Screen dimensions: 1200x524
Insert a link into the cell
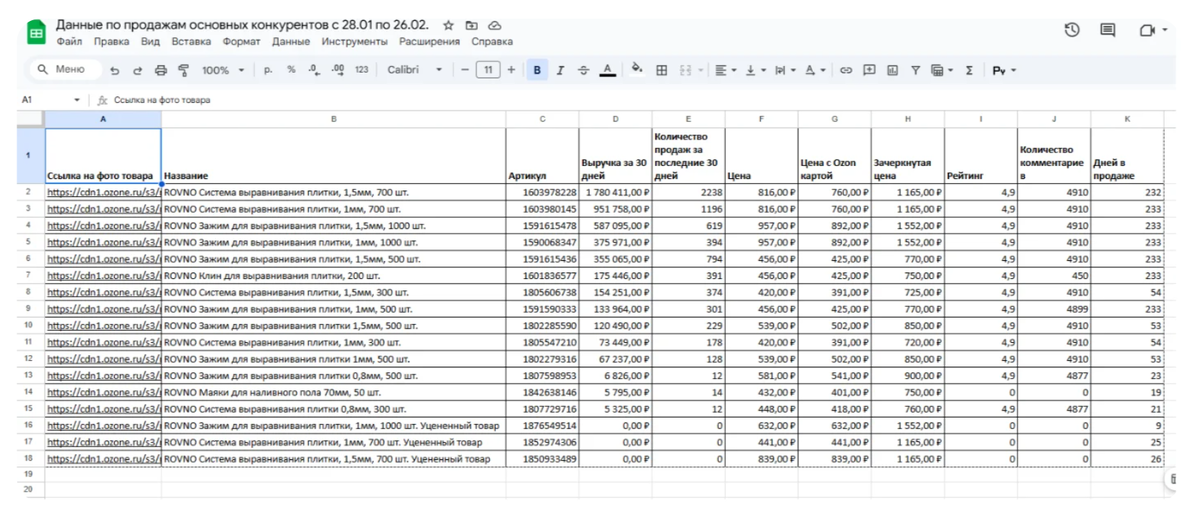click(x=846, y=70)
